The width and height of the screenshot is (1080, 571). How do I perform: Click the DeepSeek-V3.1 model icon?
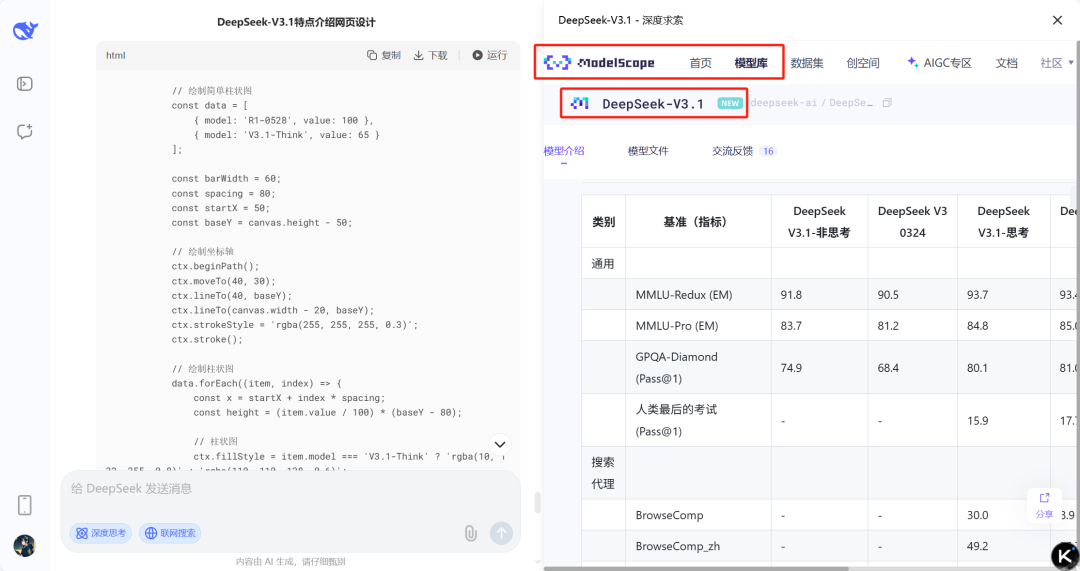click(x=580, y=103)
